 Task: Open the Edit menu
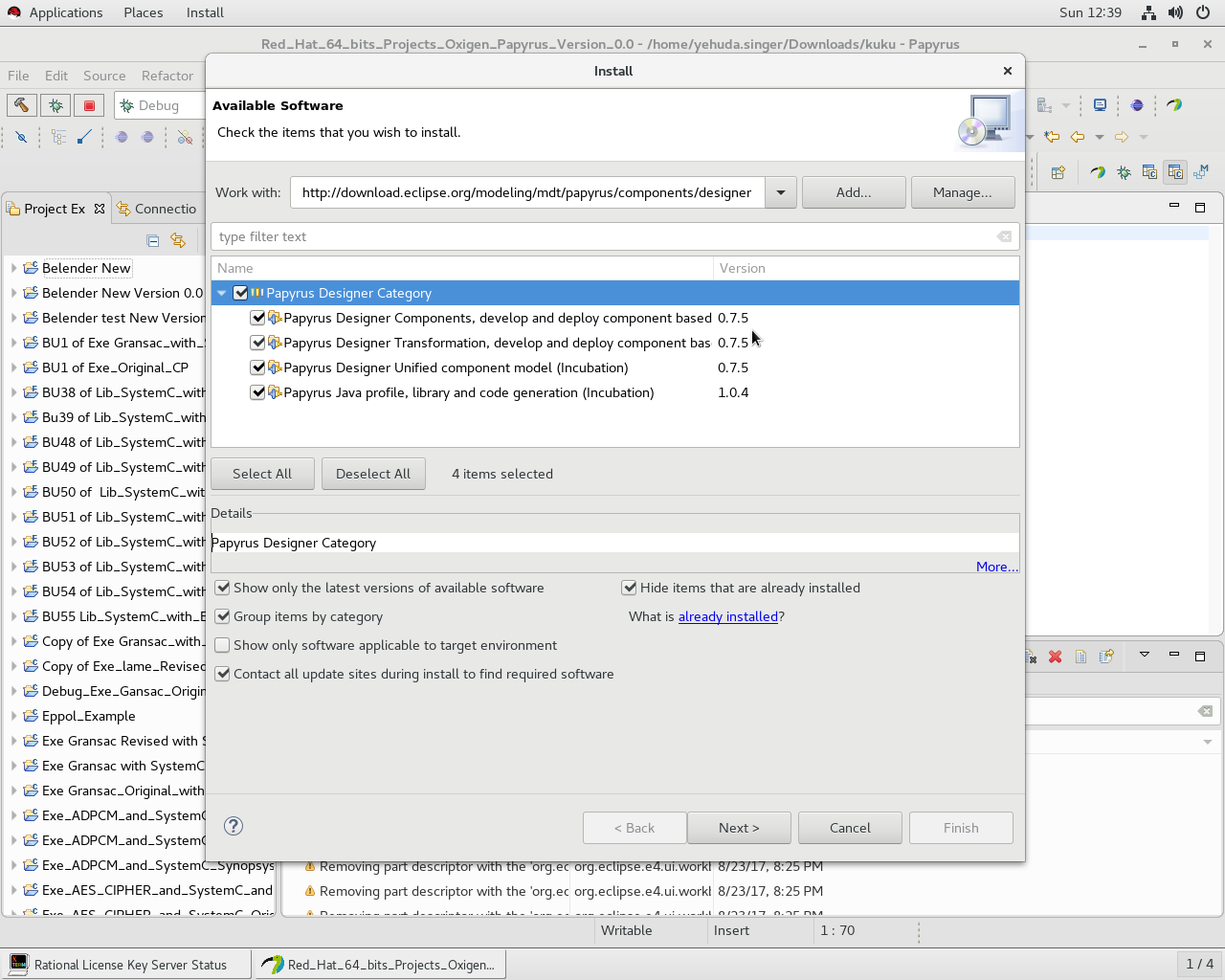click(56, 76)
